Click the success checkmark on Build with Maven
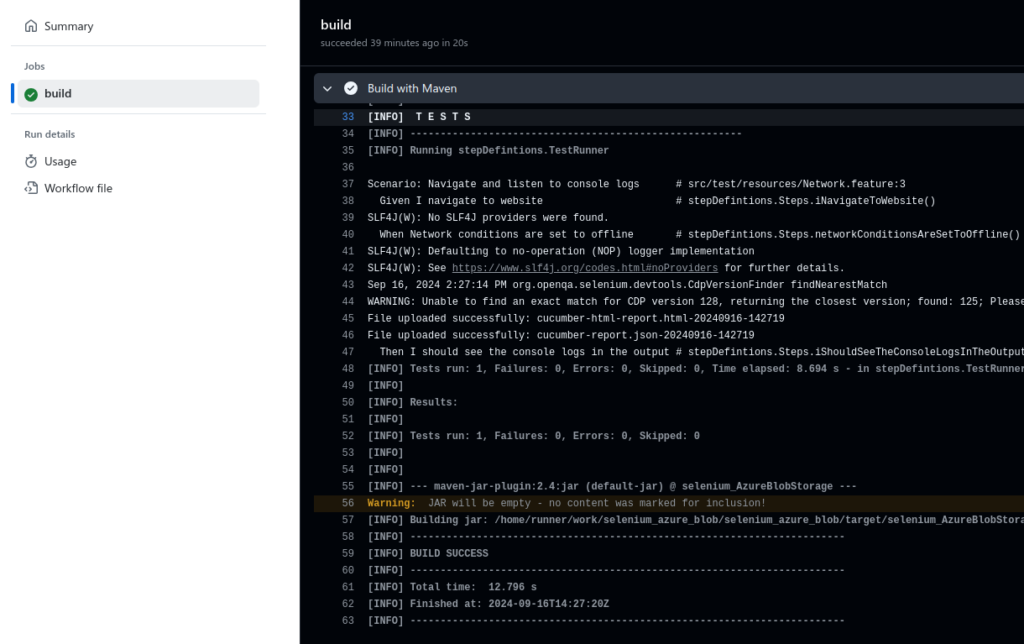Image resolution: width=1024 pixels, height=644 pixels. 351,88
